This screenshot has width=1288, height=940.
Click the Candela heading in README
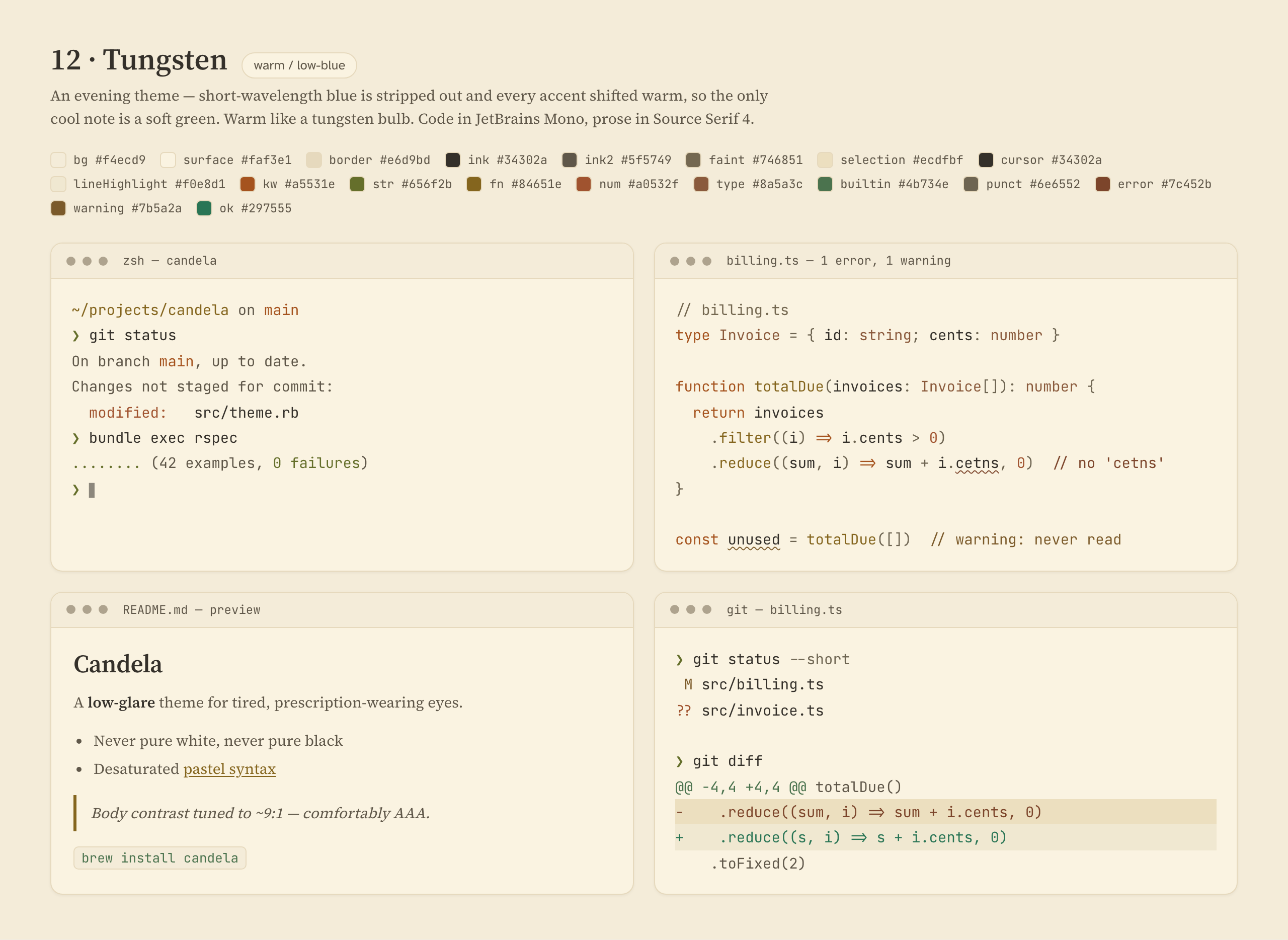(x=118, y=664)
